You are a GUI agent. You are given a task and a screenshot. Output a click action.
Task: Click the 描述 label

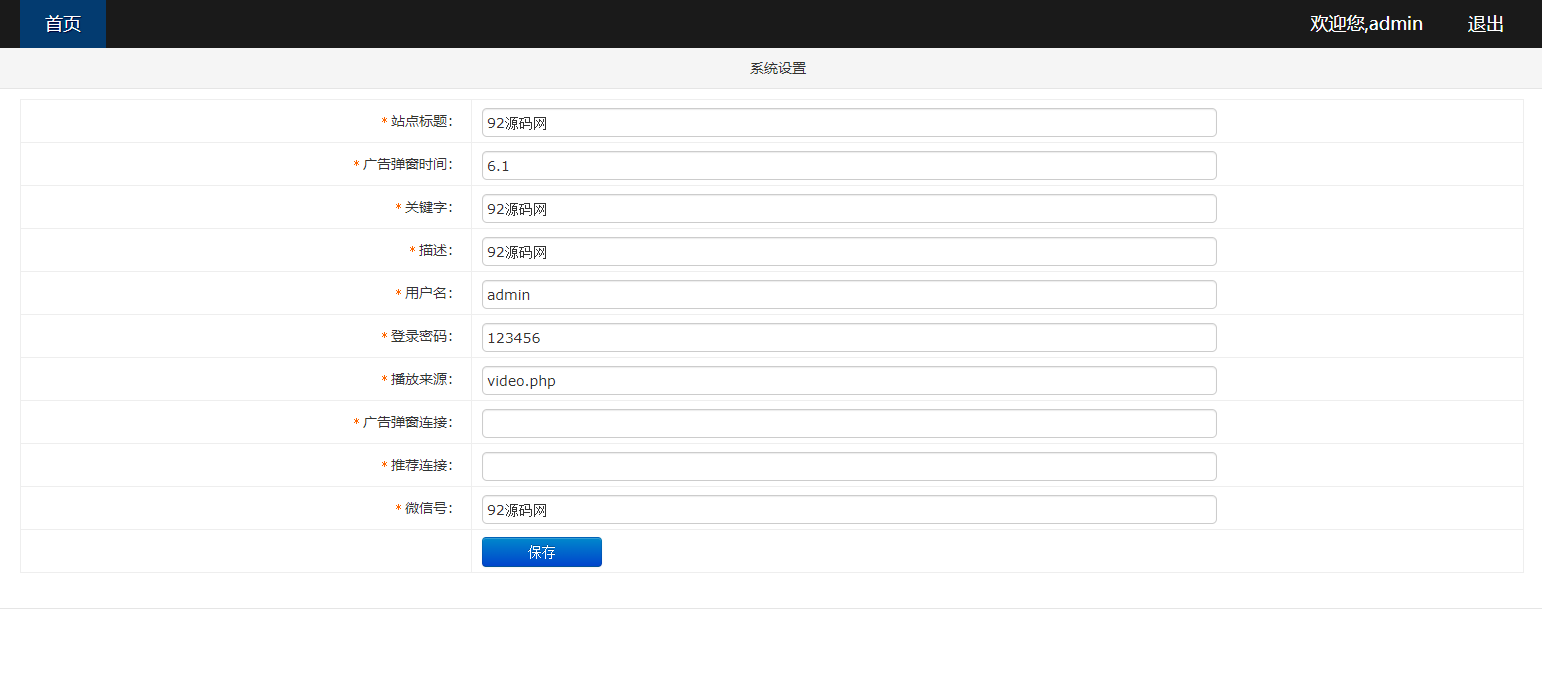pyautogui.click(x=435, y=250)
